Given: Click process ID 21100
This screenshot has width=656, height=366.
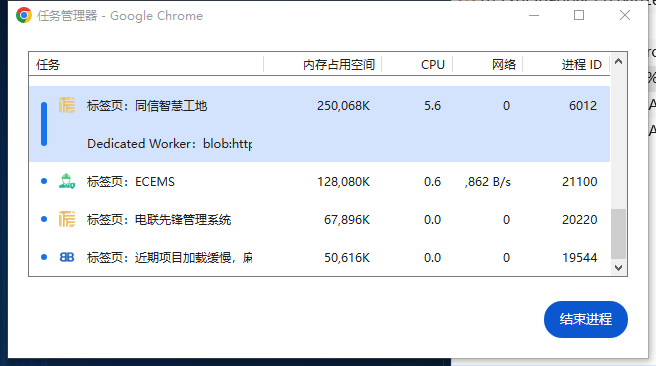Looking at the screenshot, I should coord(579,182).
